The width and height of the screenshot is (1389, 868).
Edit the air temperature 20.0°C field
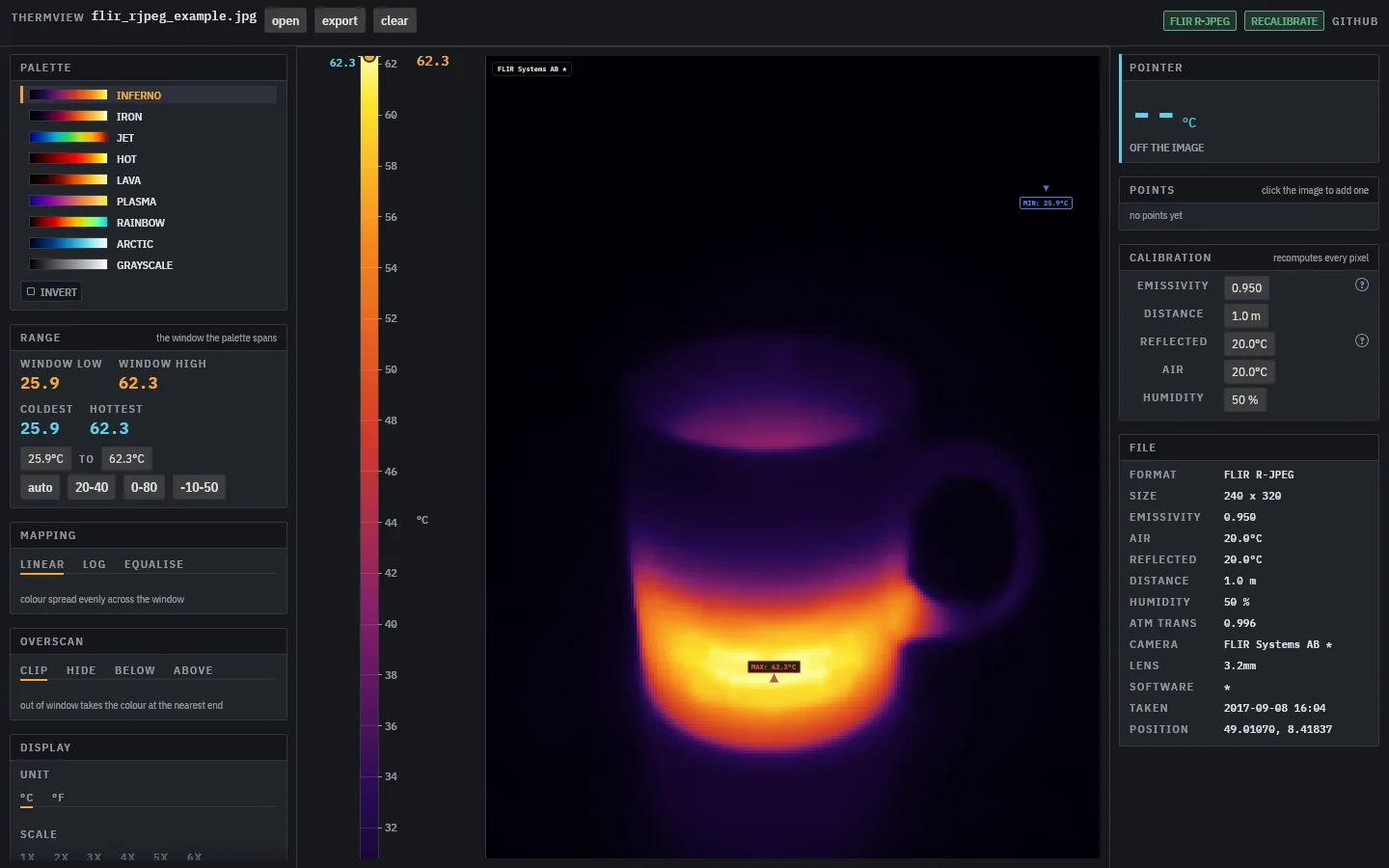pyautogui.click(x=1249, y=371)
